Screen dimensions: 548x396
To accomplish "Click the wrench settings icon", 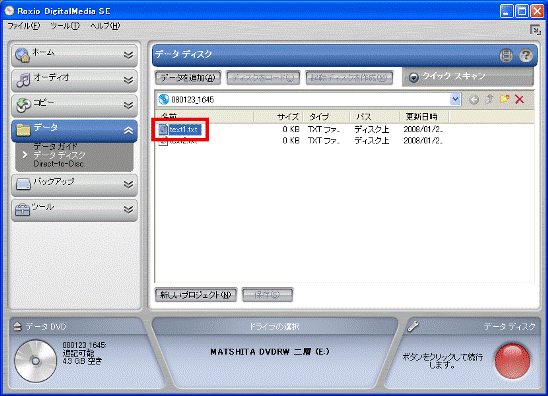I will pyautogui.click(x=413, y=326).
